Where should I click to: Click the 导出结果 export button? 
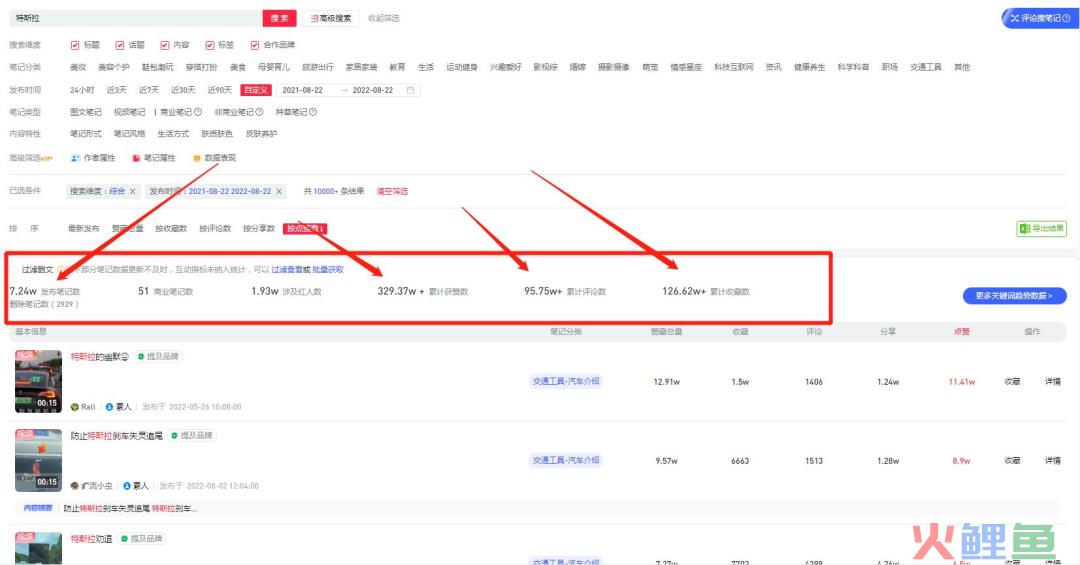pyautogui.click(x=1041, y=228)
